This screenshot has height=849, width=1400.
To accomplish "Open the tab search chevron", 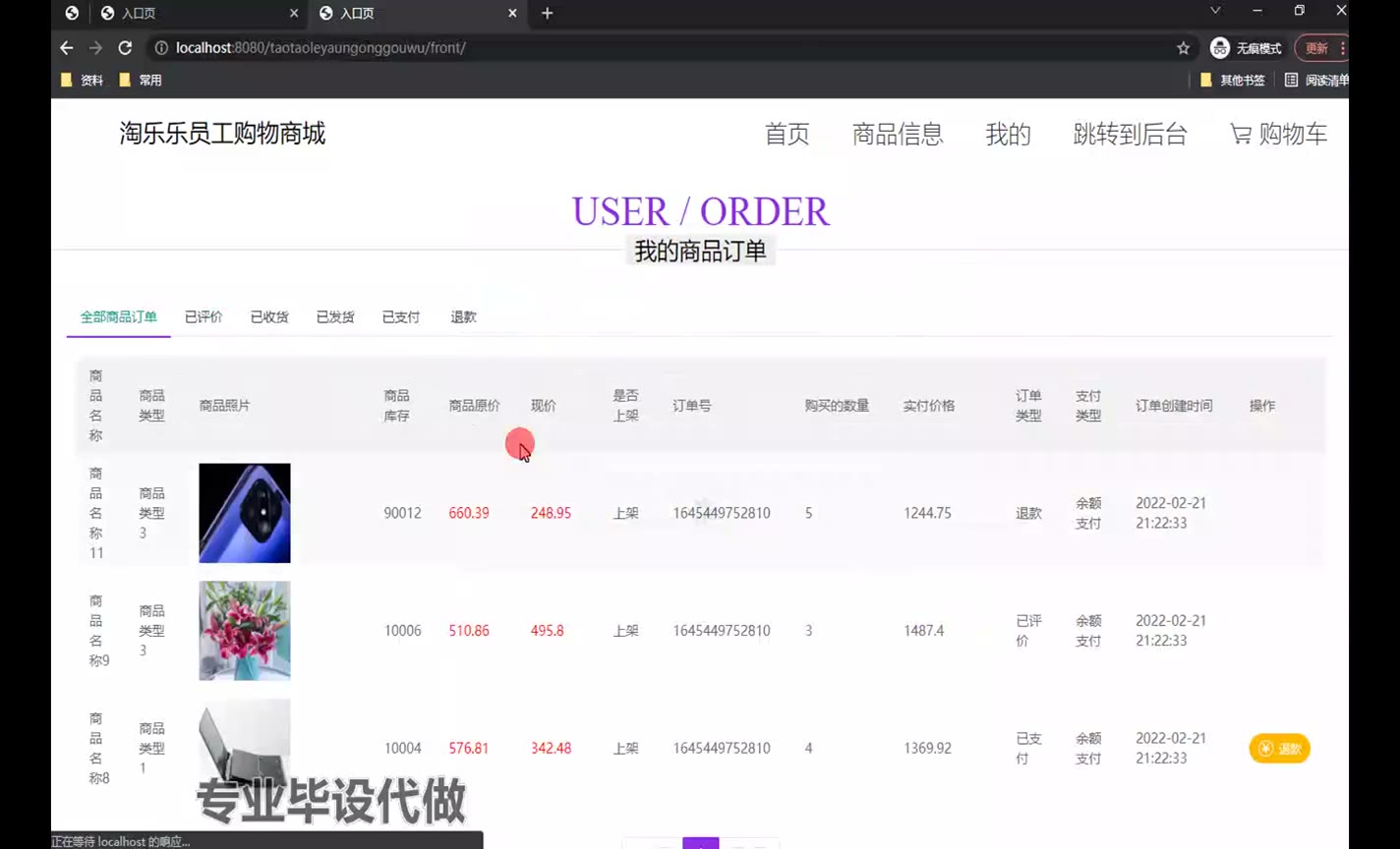I will click(1215, 11).
